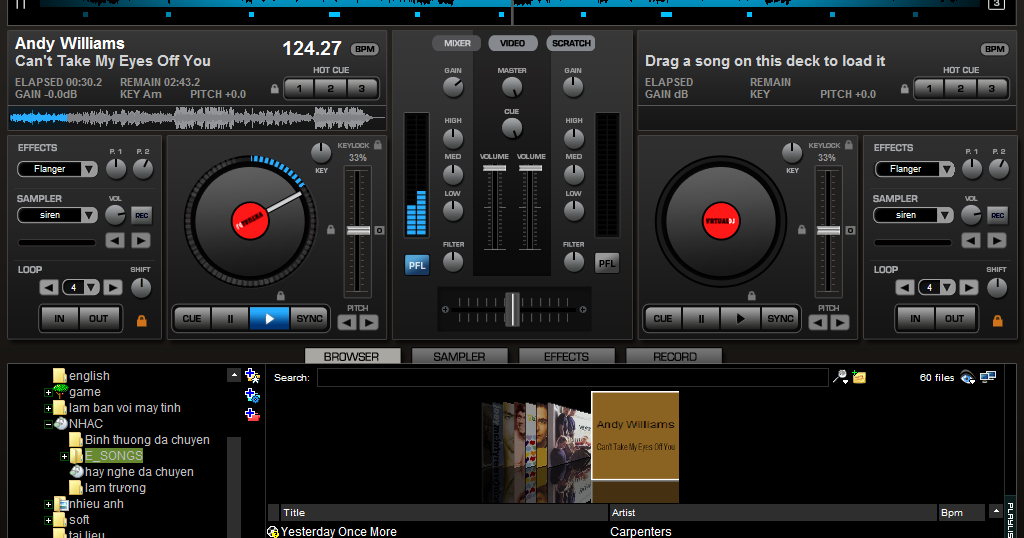Image resolution: width=1024 pixels, height=538 pixels.
Task: Click right deck sampler REC button
Action: pyautogui.click(x=997, y=215)
